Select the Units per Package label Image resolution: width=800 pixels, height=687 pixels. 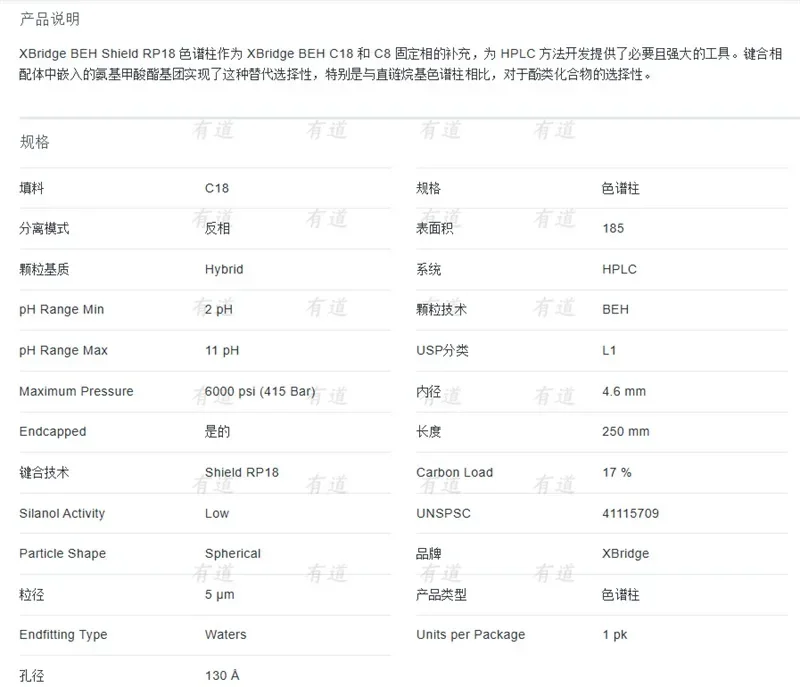tap(470, 635)
